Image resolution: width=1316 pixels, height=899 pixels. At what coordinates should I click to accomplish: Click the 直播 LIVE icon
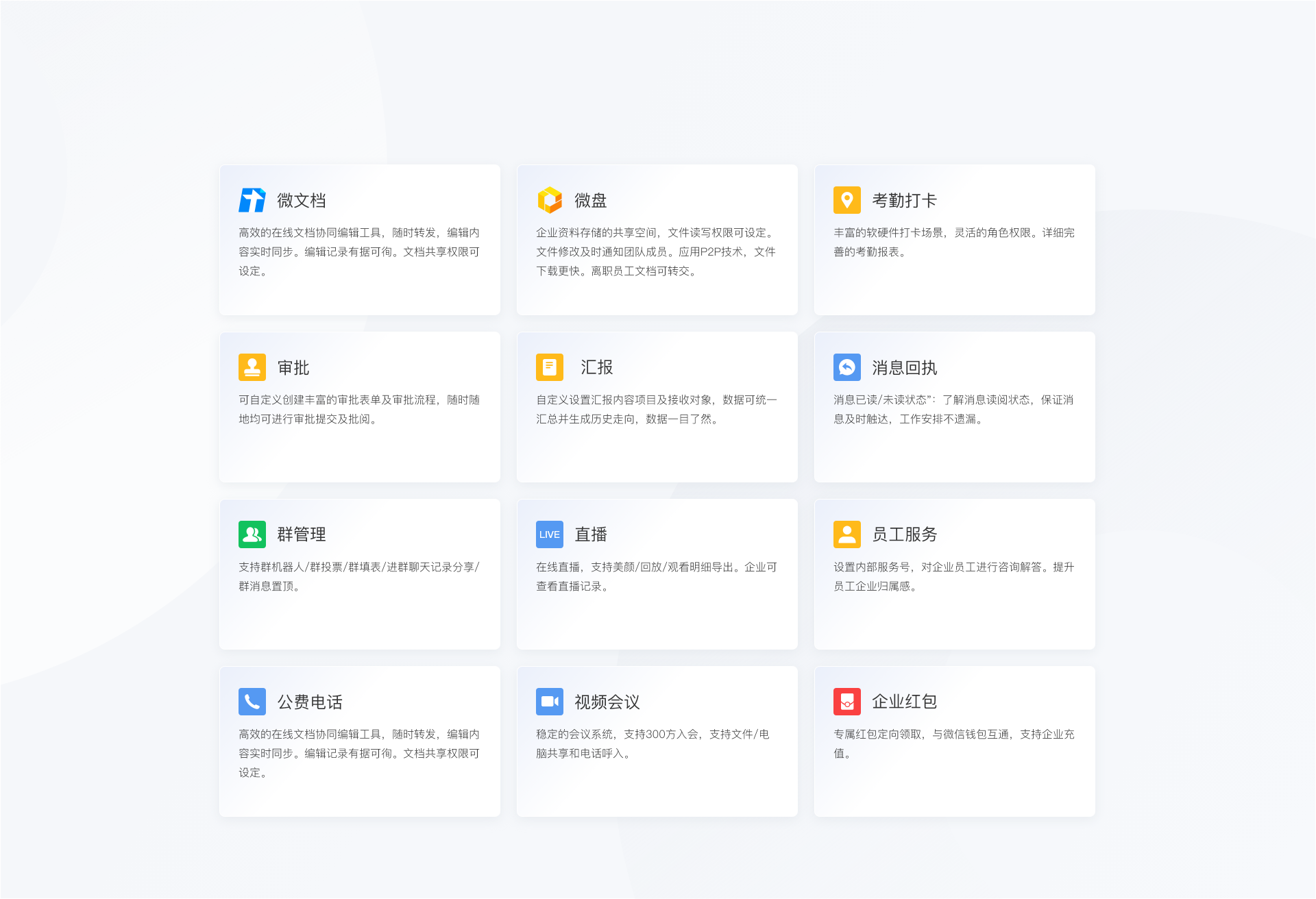[550, 534]
